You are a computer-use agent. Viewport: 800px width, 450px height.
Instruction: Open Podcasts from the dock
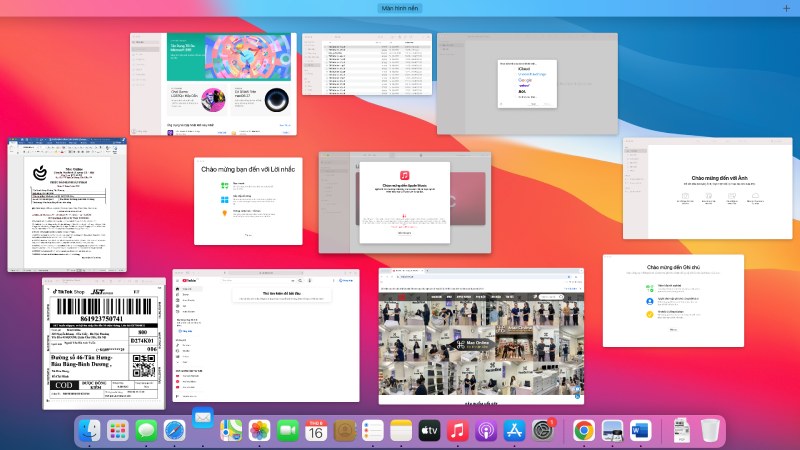[x=486, y=431]
